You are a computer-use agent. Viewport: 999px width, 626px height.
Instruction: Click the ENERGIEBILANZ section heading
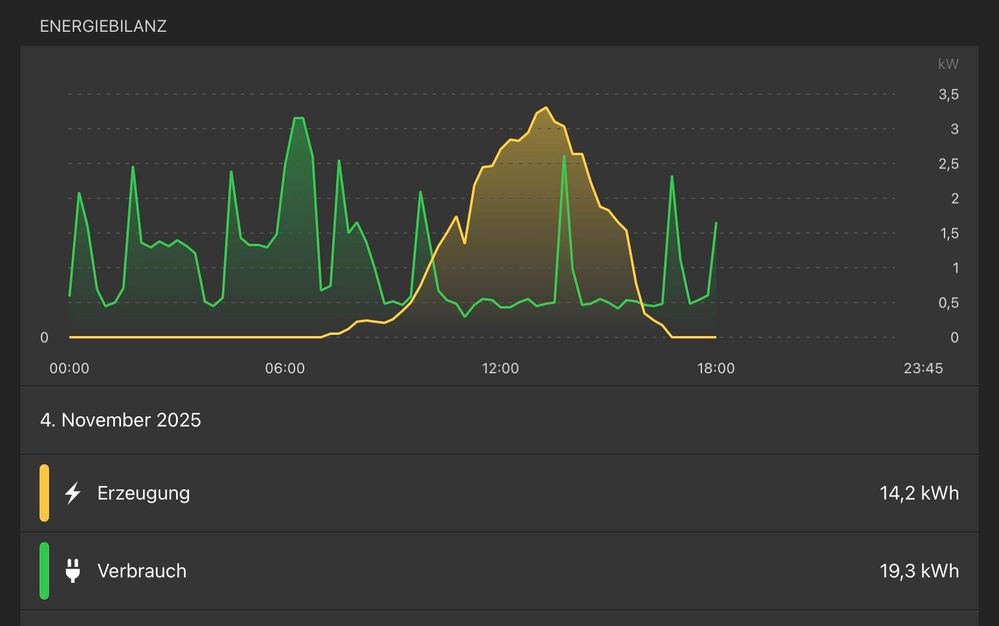[x=103, y=27]
